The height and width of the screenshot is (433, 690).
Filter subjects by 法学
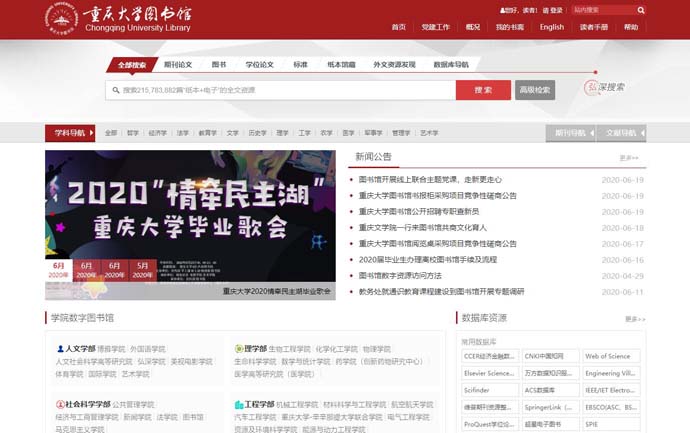point(183,133)
